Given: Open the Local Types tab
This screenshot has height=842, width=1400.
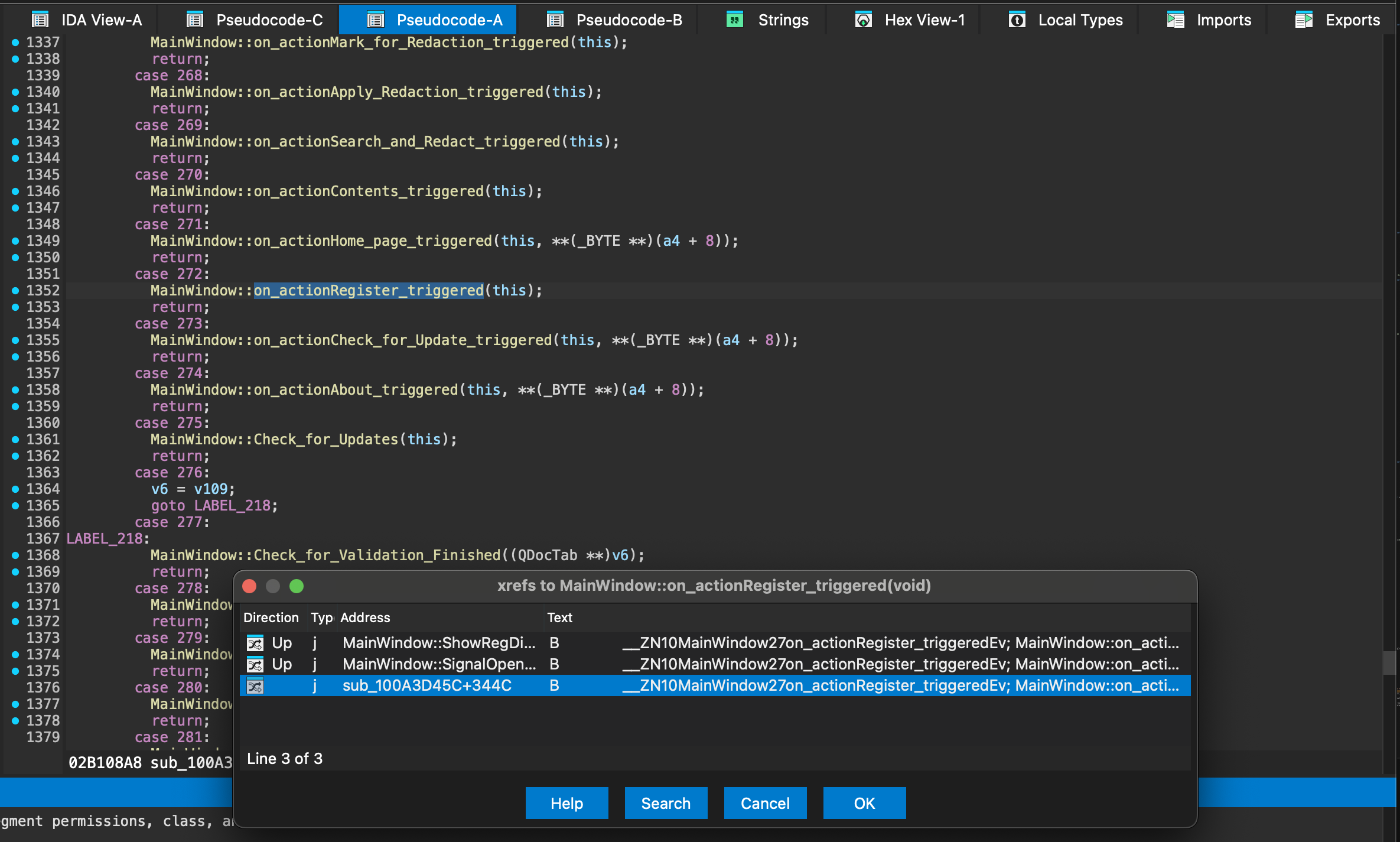Looking at the screenshot, I should coord(1066,20).
